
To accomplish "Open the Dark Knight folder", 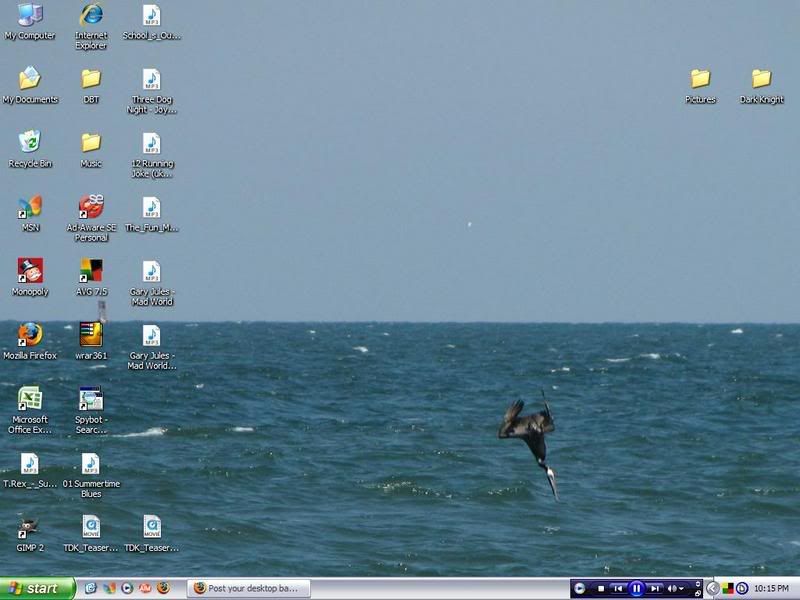I will [761, 79].
